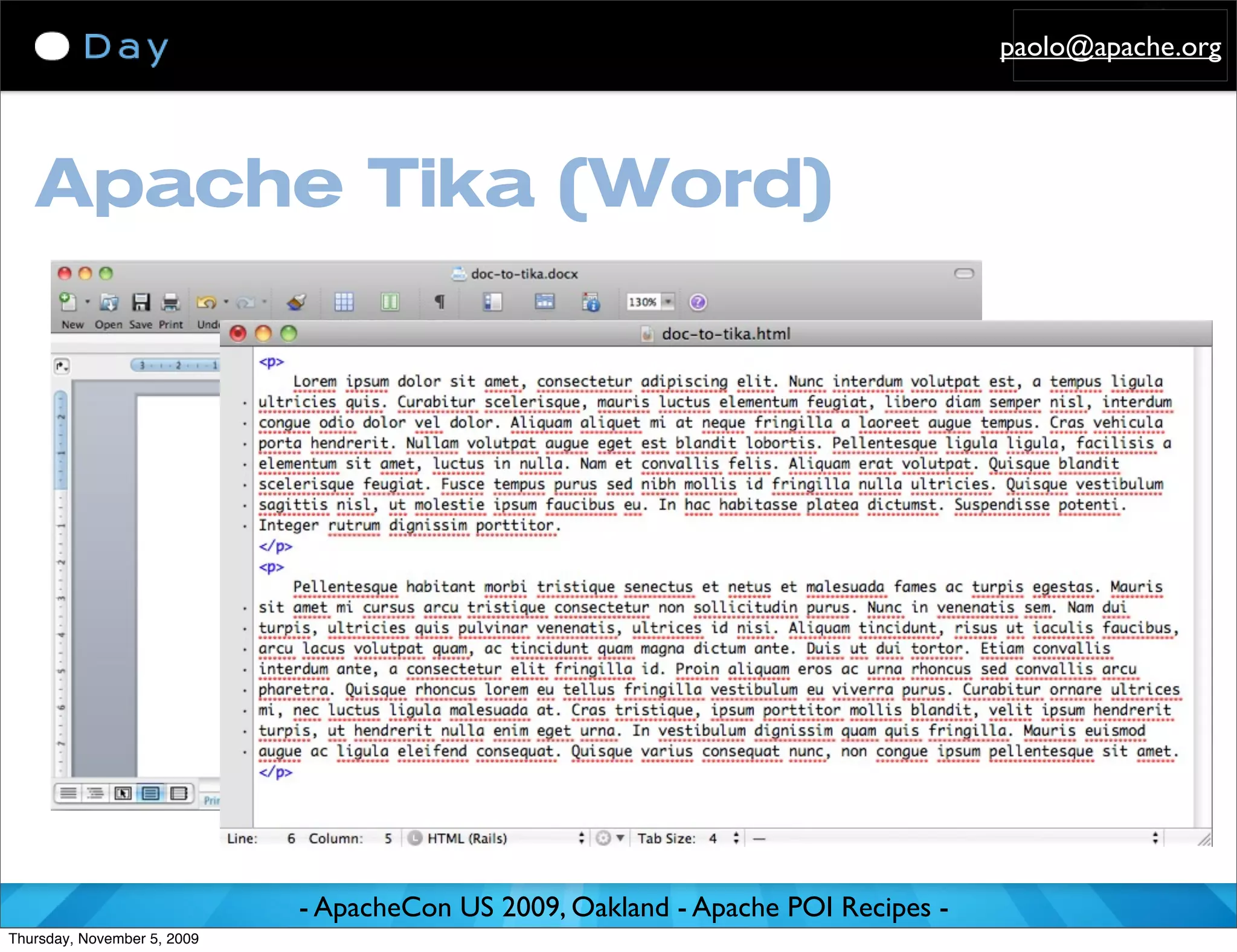Click the Save floppy disk icon
The image size is (1237, 952).
[x=141, y=301]
